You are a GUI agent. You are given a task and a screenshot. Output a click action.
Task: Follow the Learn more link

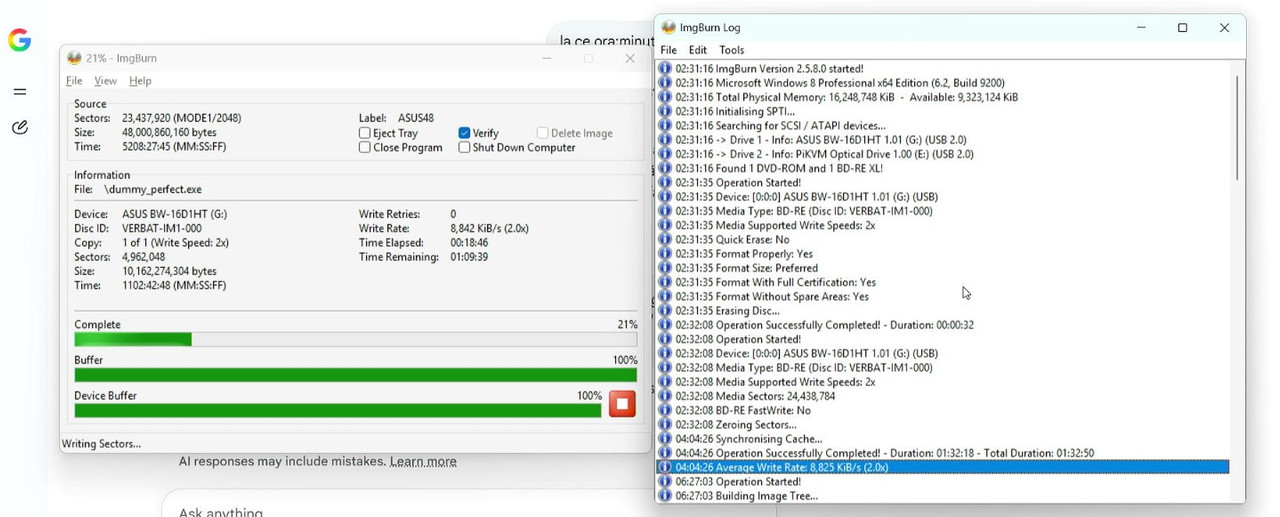click(x=423, y=462)
